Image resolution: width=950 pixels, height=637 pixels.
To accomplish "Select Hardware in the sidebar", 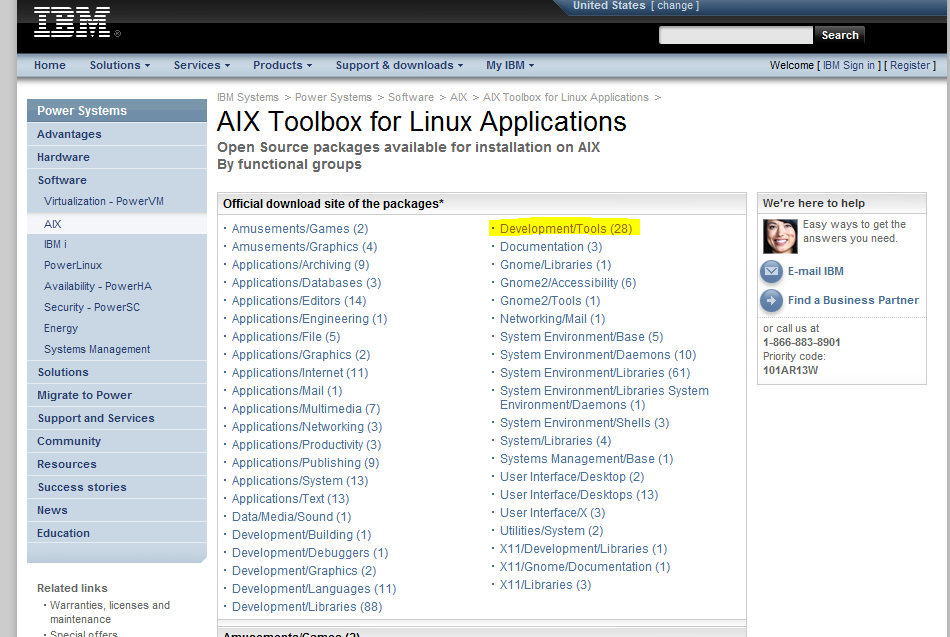I will click(x=117, y=157).
